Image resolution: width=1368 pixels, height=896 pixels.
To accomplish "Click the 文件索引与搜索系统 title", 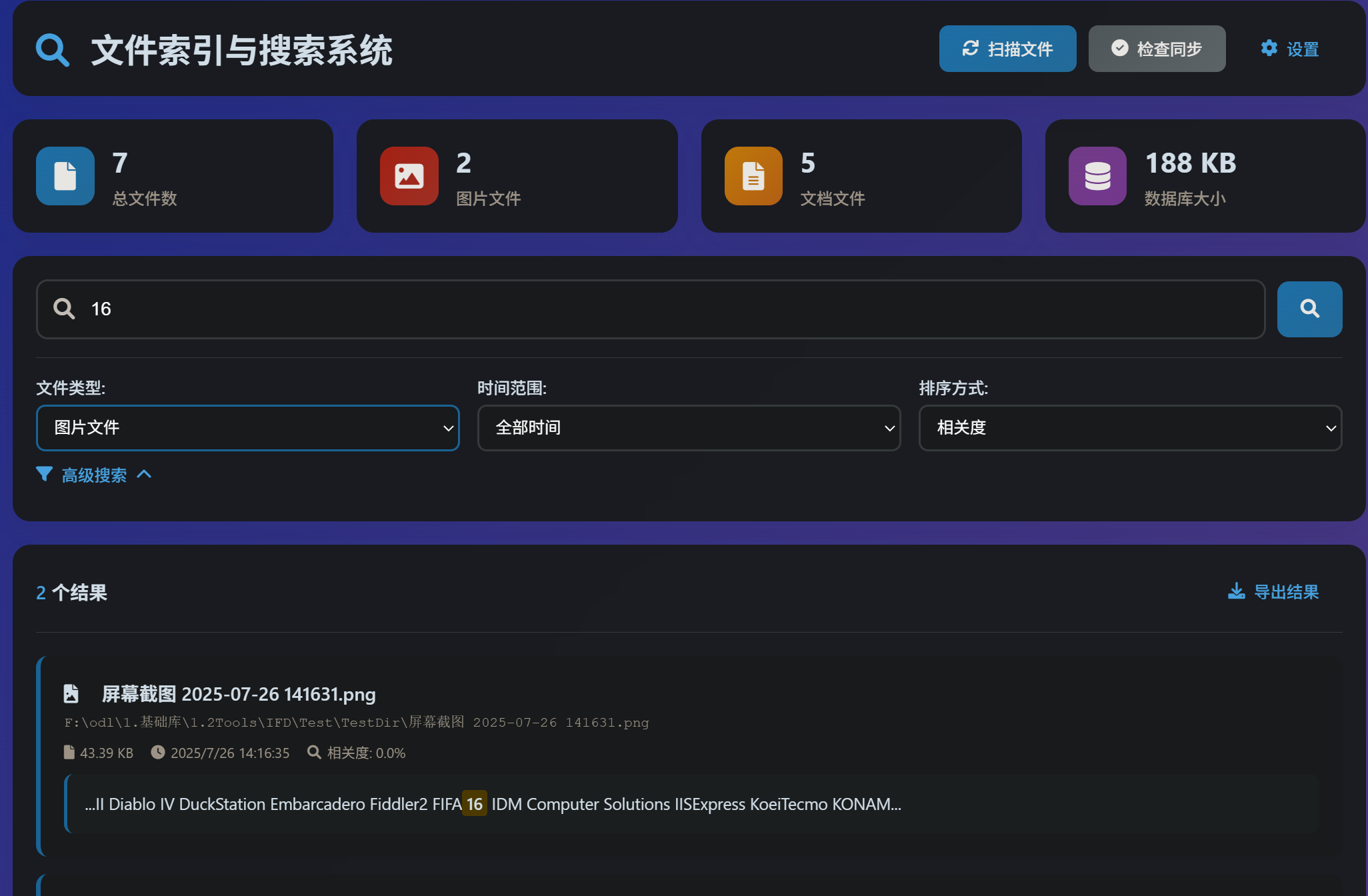I will tap(241, 50).
